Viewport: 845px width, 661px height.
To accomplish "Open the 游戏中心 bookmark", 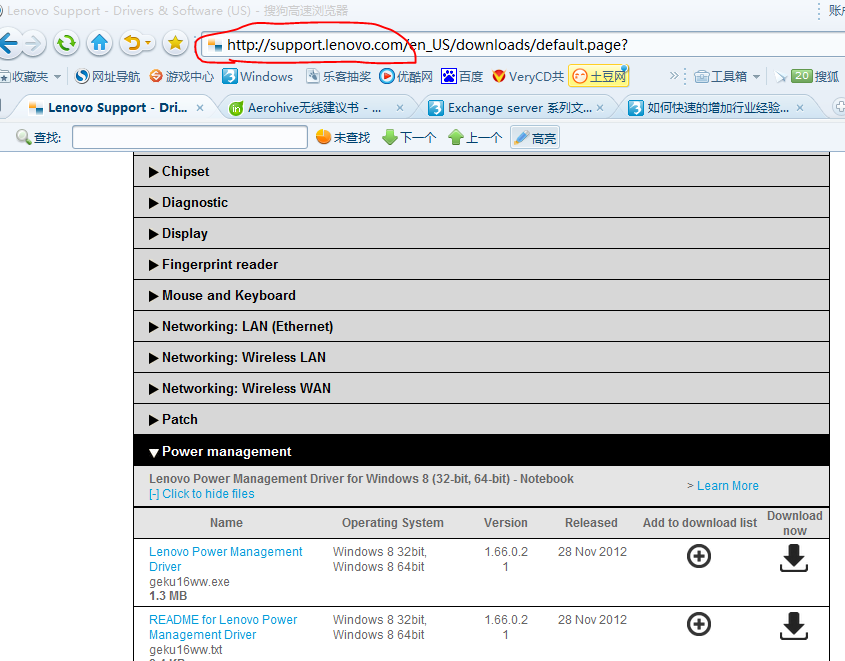I will pyautogui.click(x=182, y=76).
